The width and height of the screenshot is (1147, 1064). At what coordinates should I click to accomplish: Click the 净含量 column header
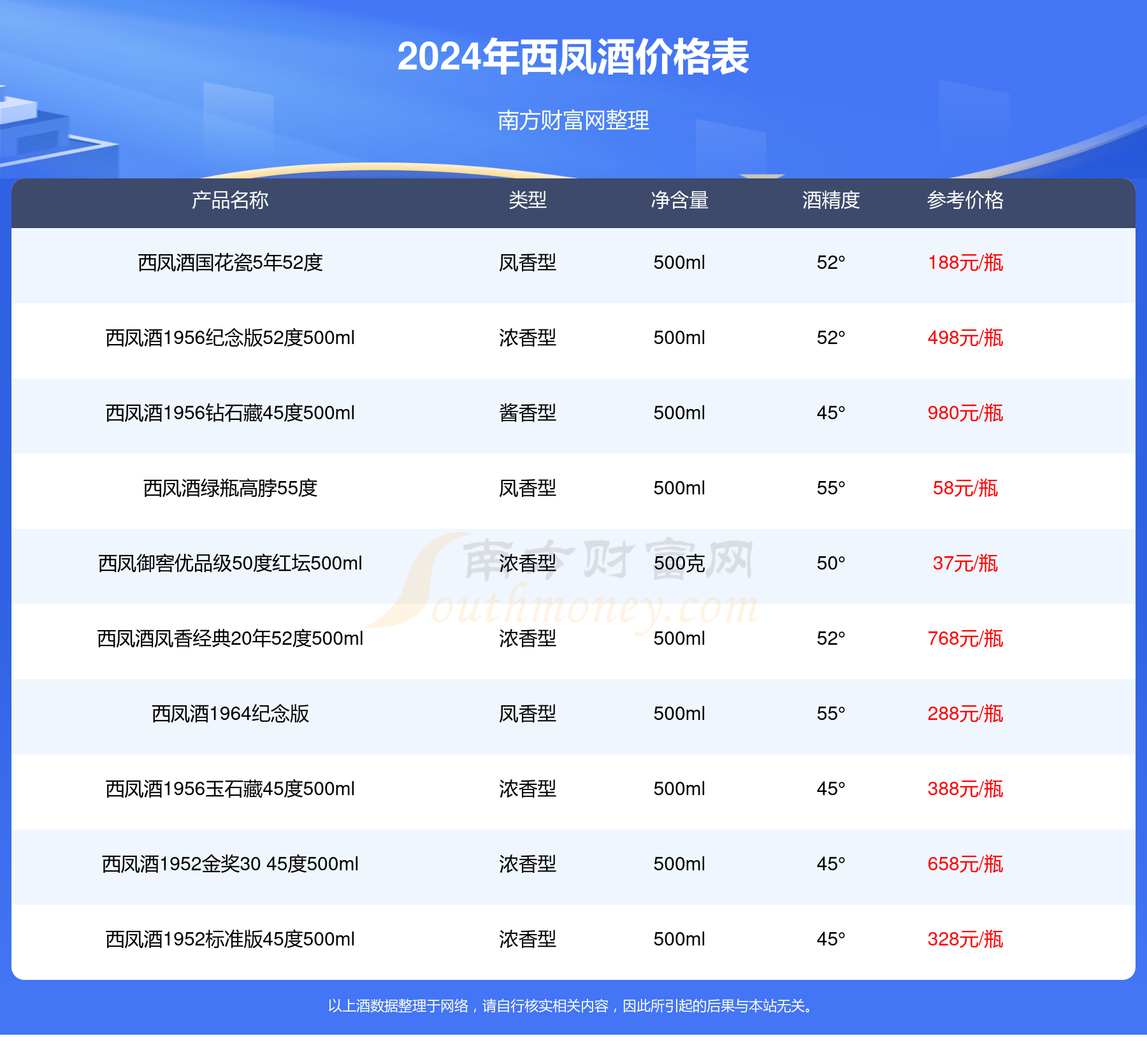pos(679,200)
